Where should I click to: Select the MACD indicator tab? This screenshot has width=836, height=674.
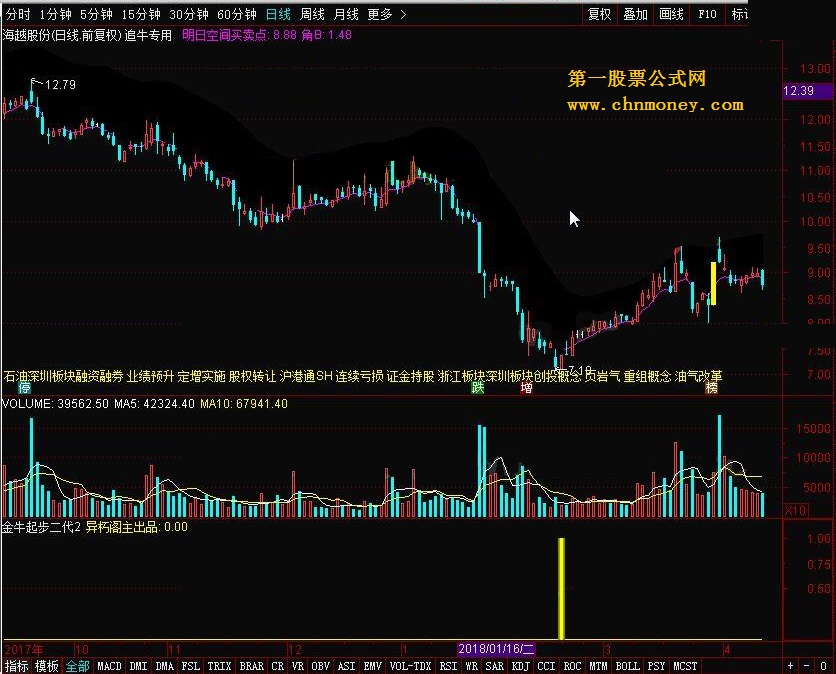click(x=109, y=666)
